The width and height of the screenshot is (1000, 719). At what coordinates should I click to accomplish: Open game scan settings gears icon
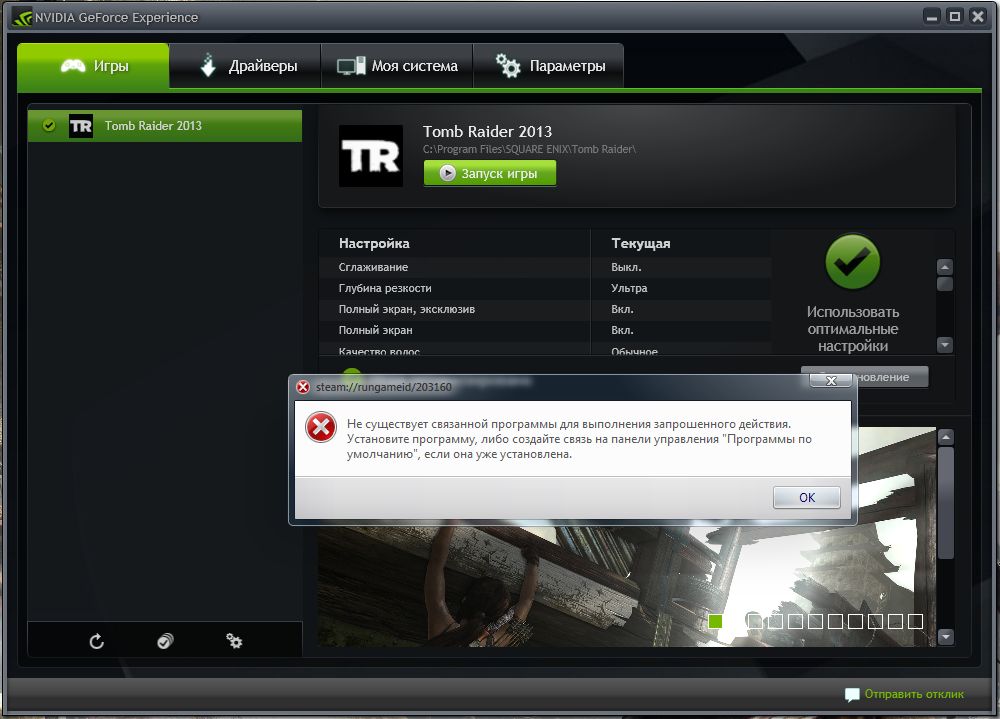click(x=234, y=641)
